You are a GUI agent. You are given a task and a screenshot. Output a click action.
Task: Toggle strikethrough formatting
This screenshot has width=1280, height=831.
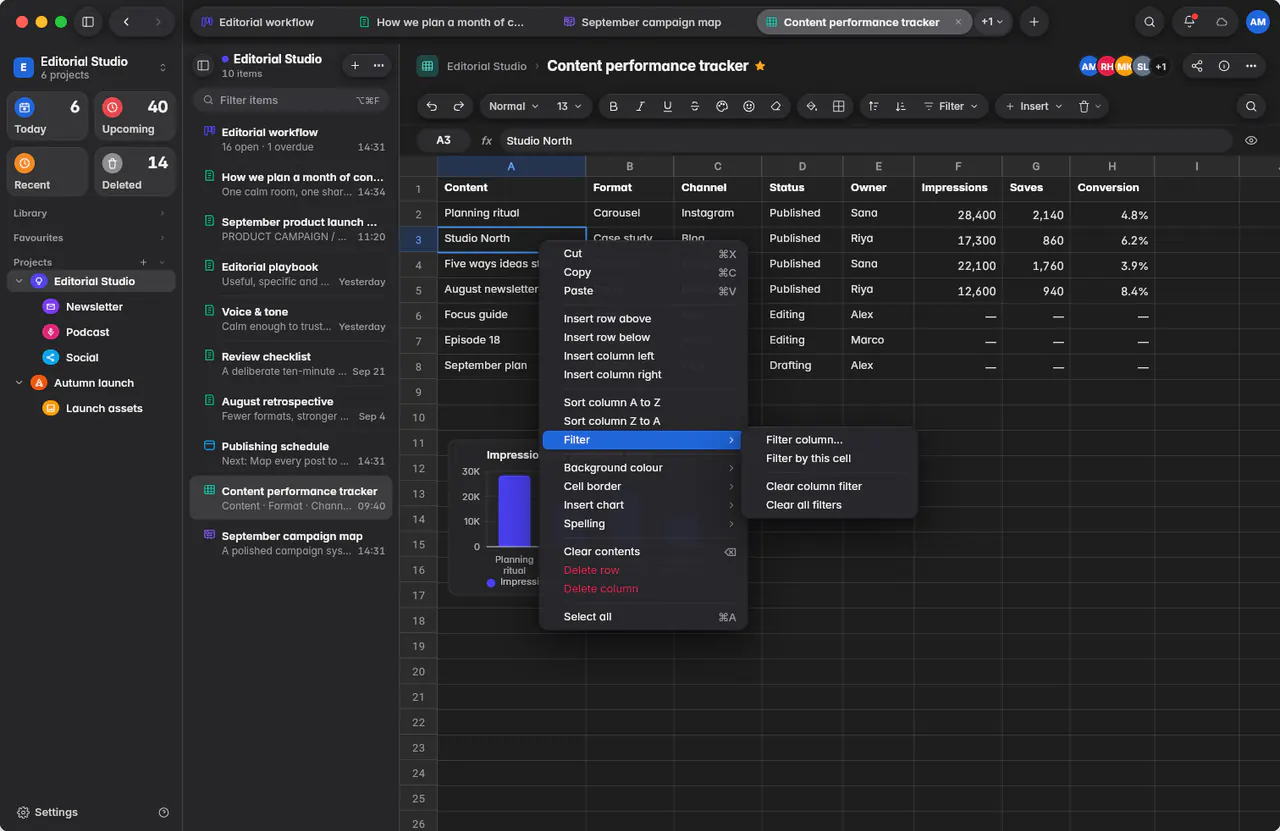[x=695, y=106]
